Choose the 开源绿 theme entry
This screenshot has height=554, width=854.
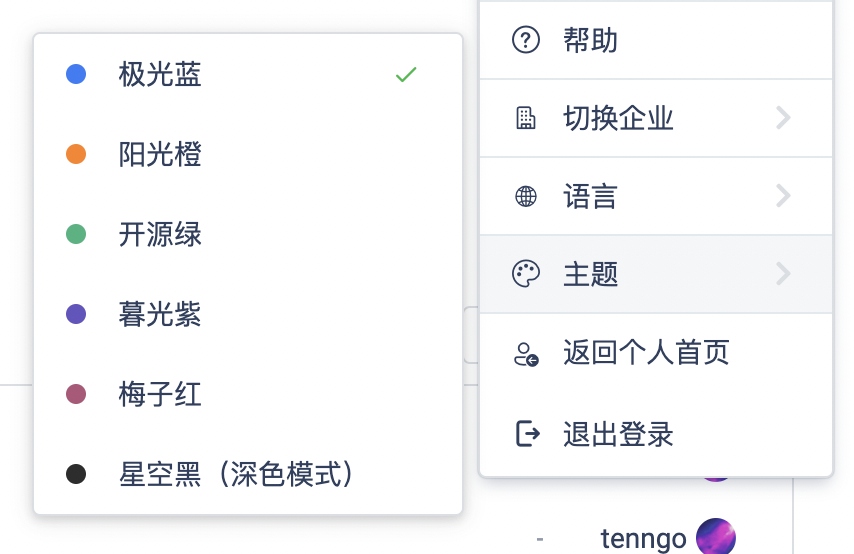coord(248,234)
